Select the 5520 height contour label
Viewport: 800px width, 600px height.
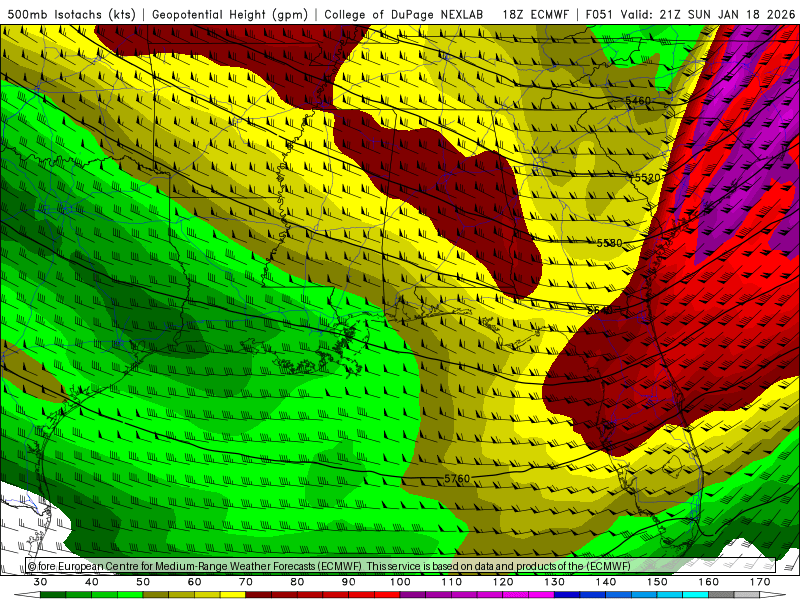coord(647,178)
